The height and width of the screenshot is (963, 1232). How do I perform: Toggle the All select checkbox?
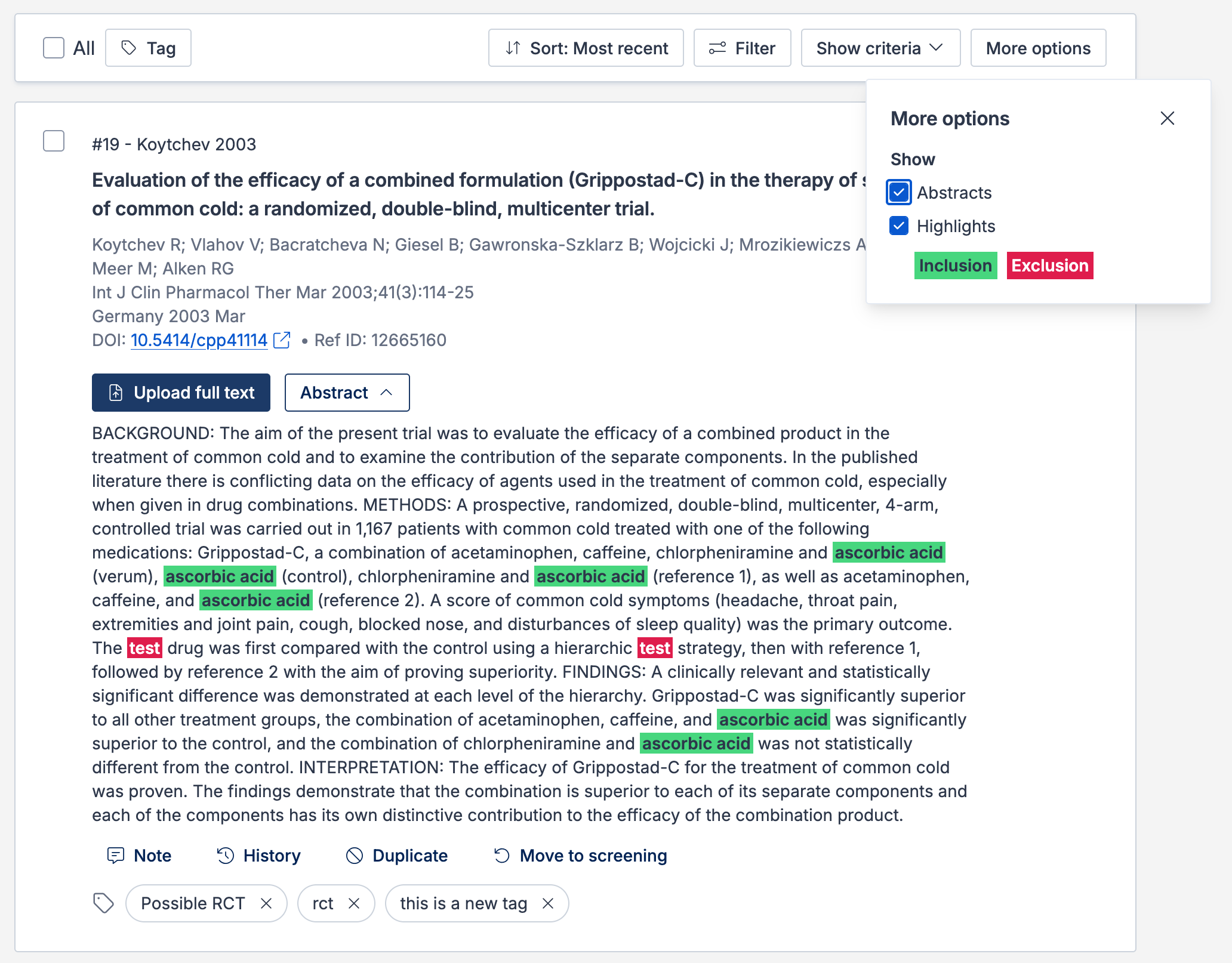pos(54,48)
